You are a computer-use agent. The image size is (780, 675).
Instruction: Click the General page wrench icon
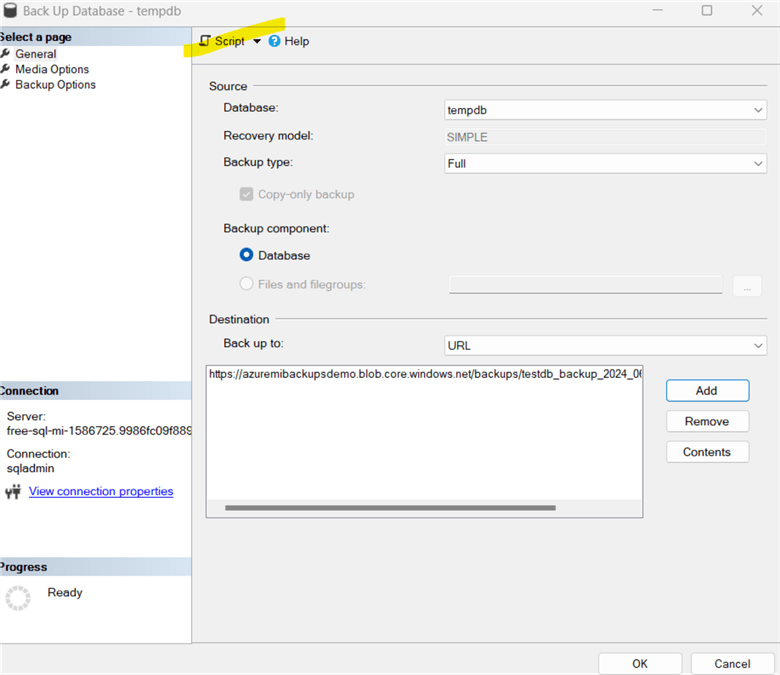6,54
